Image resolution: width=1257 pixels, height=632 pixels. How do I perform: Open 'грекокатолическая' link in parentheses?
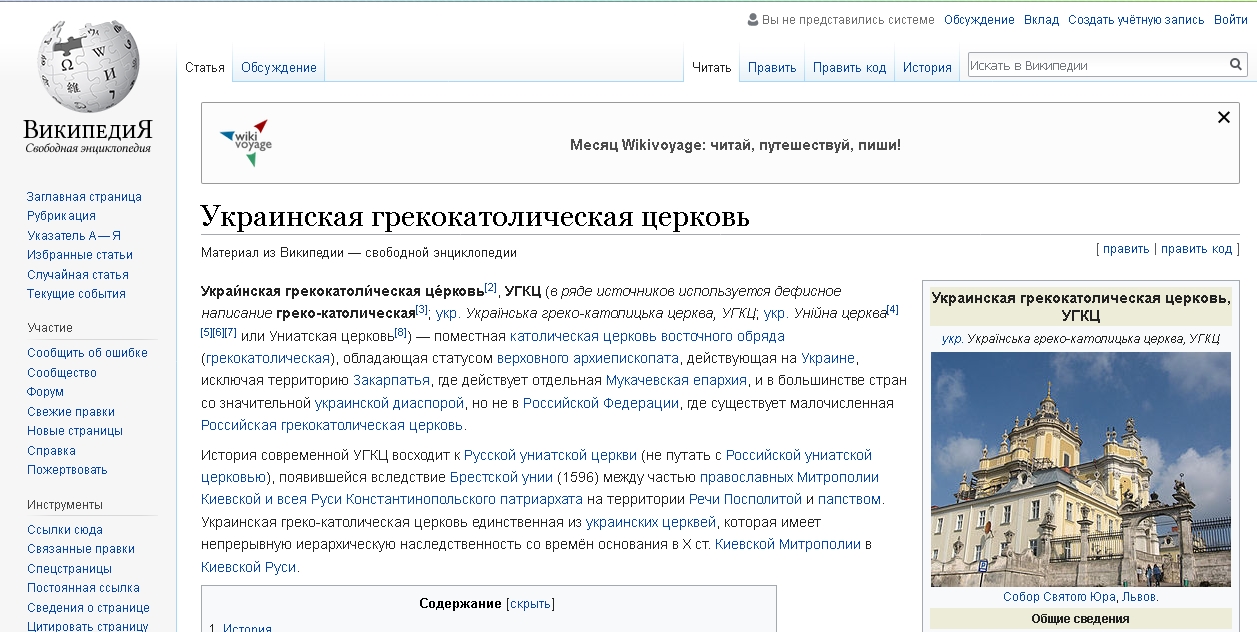click(x=268, y=358)
